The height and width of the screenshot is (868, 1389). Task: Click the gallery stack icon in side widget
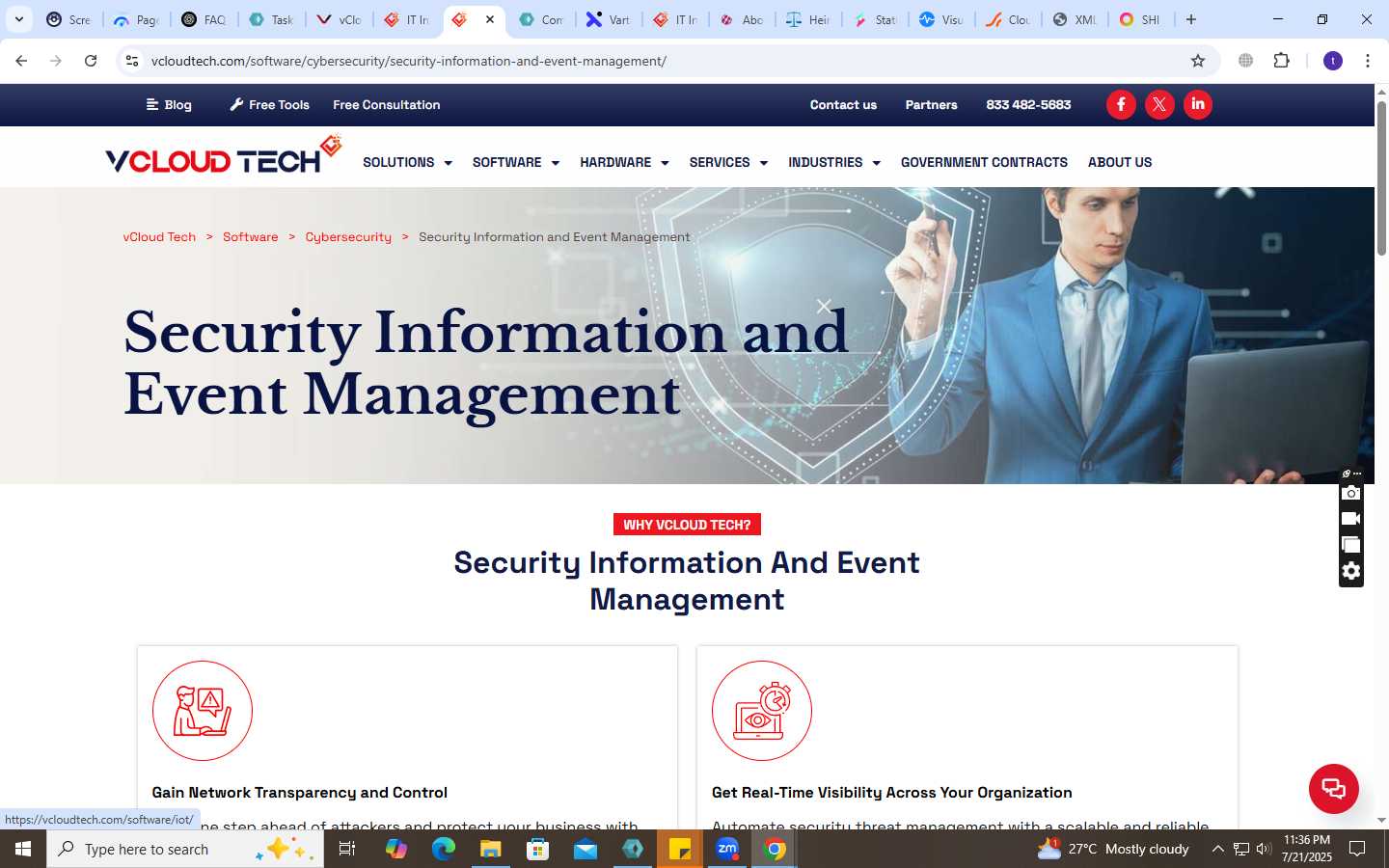pyautogui.click(x=1351, y=545)
